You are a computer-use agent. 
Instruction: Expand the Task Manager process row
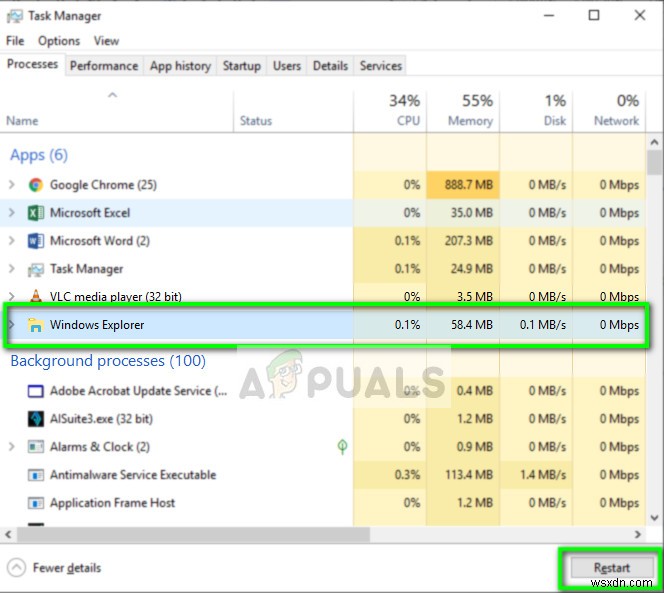tap(12, 269)
